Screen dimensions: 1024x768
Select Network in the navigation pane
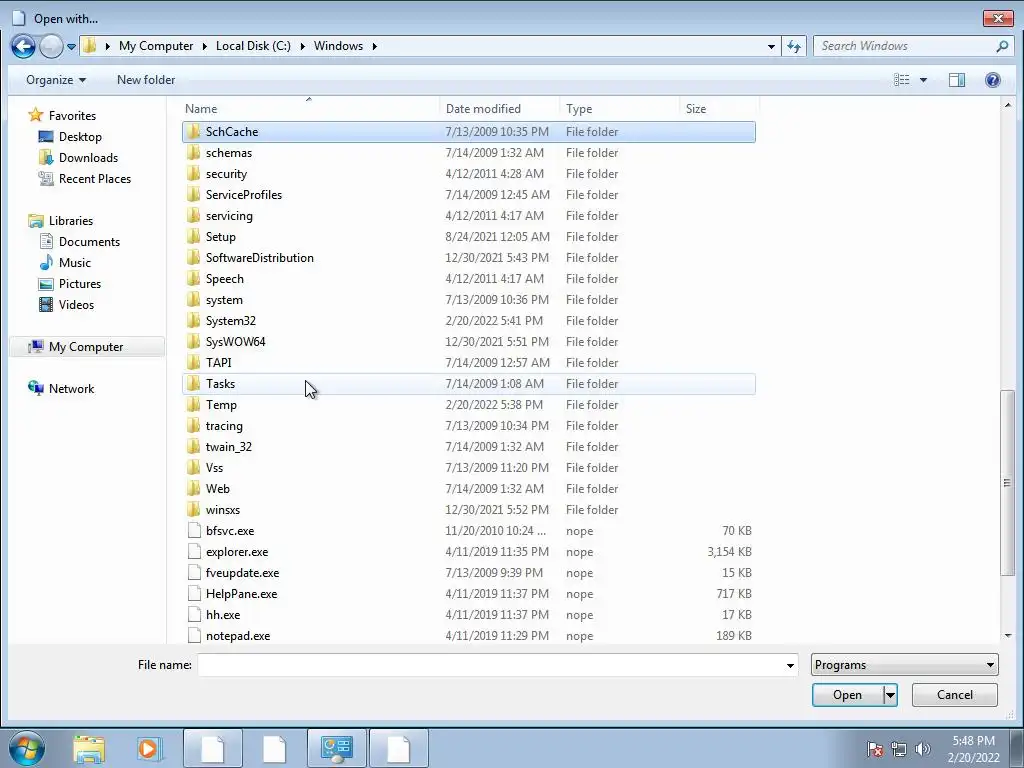(x=61, y=389)
